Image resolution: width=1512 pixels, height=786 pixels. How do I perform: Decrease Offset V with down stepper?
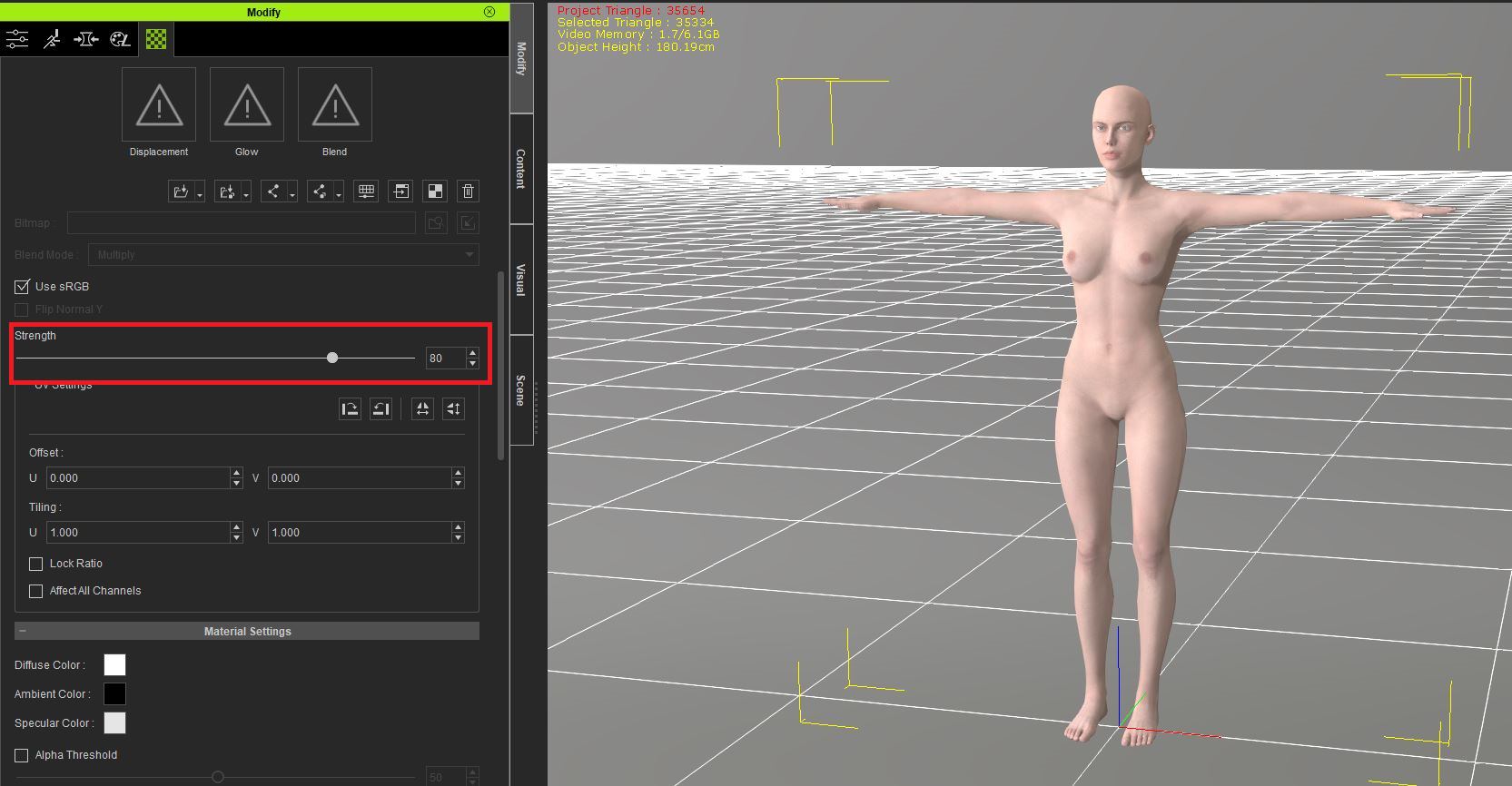458,483
